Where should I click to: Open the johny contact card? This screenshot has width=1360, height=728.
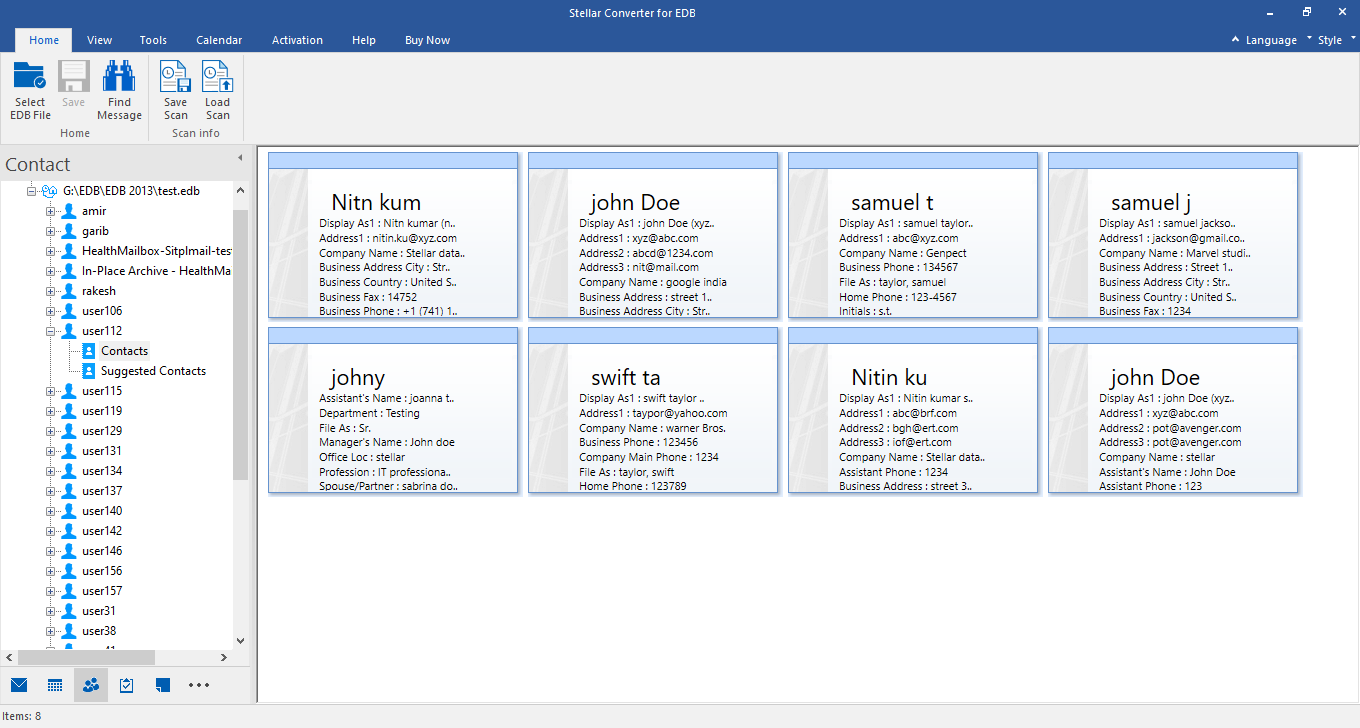tap(393, 410)
